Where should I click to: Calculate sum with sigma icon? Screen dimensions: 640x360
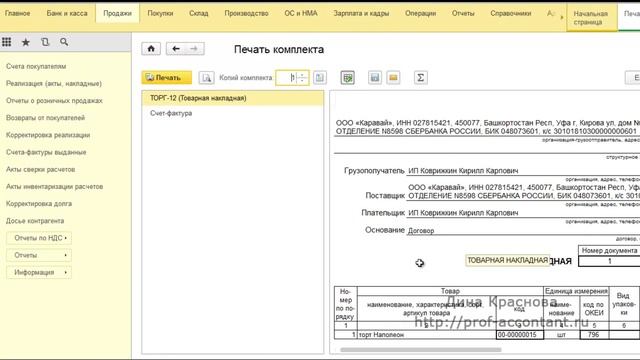pos(420,78)
